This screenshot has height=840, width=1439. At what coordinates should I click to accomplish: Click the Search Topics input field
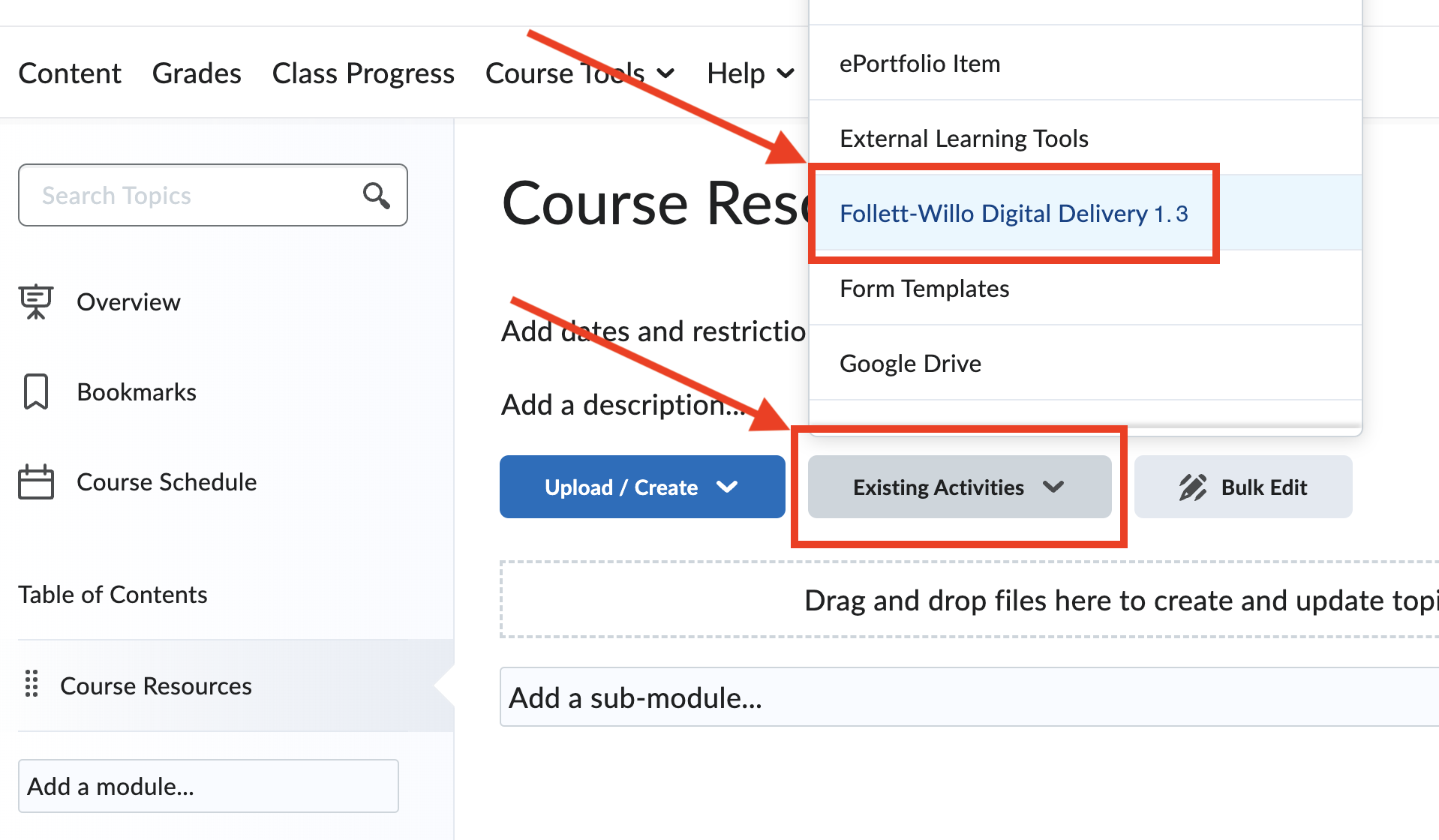pos(213,195)
